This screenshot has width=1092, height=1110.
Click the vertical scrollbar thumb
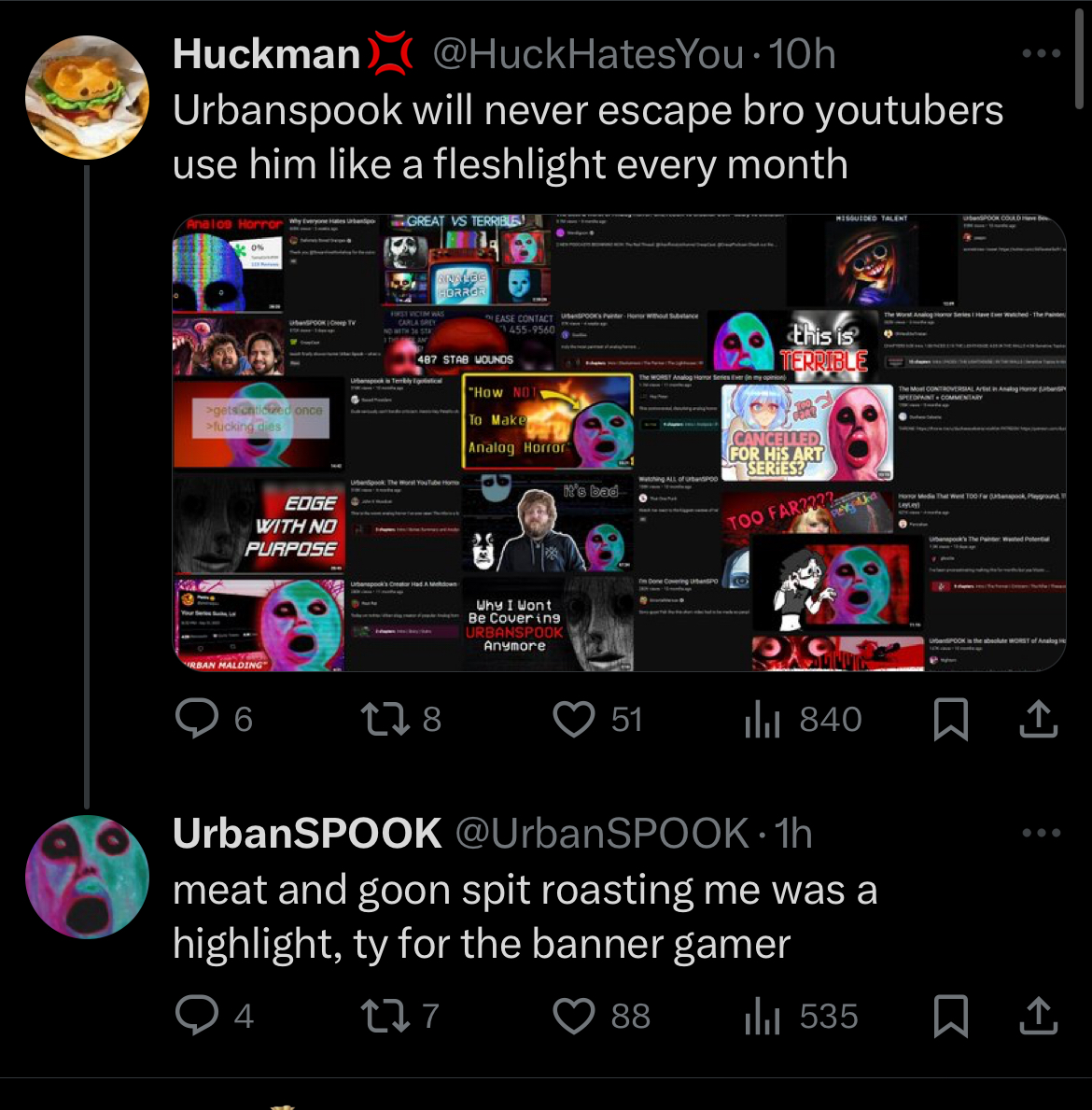(x=1079, y=59)
